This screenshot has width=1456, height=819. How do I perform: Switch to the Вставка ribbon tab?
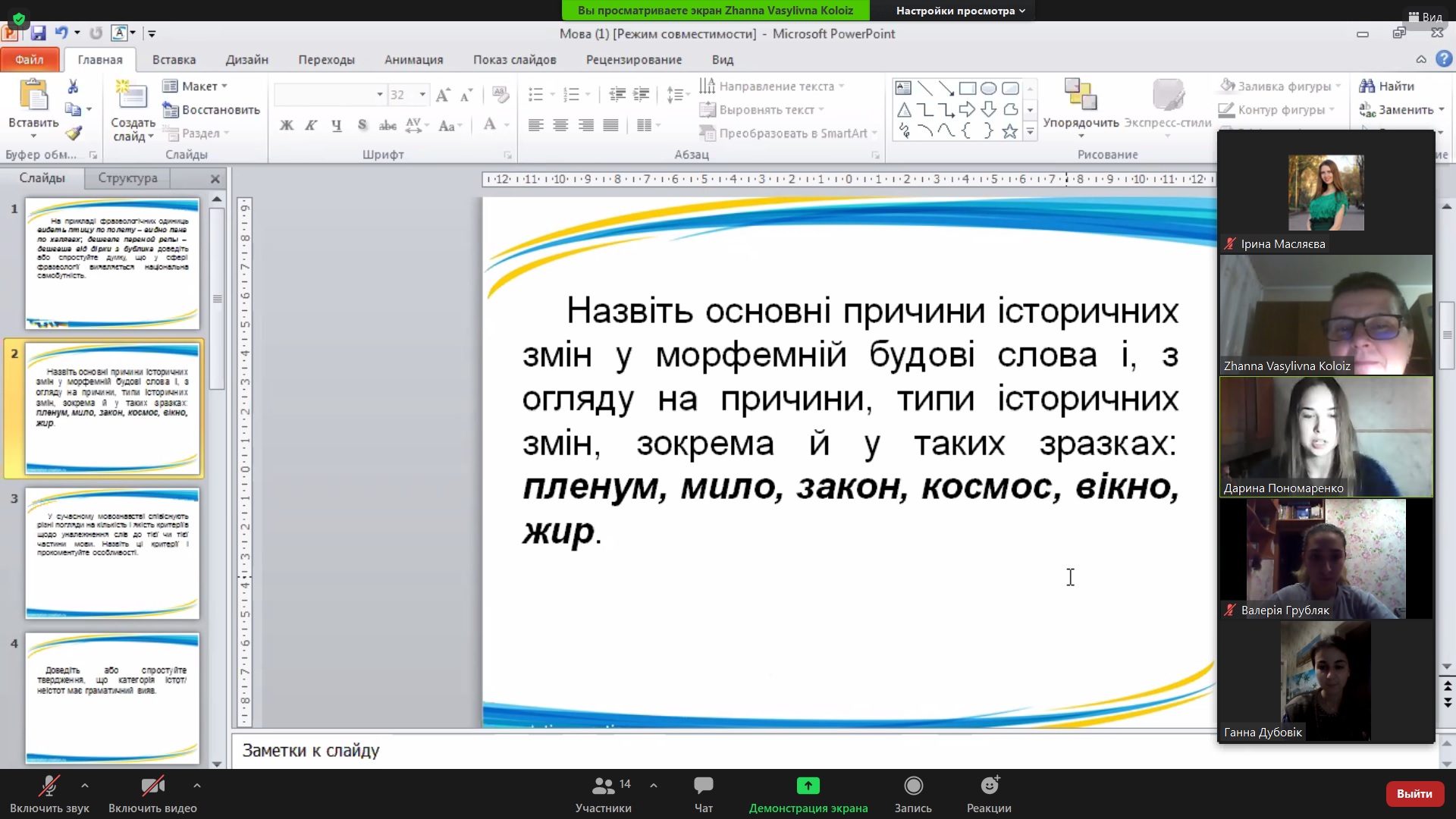tap(174, 59)
